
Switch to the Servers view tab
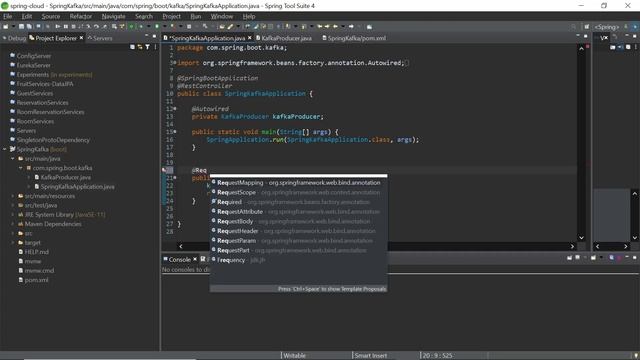100,38
